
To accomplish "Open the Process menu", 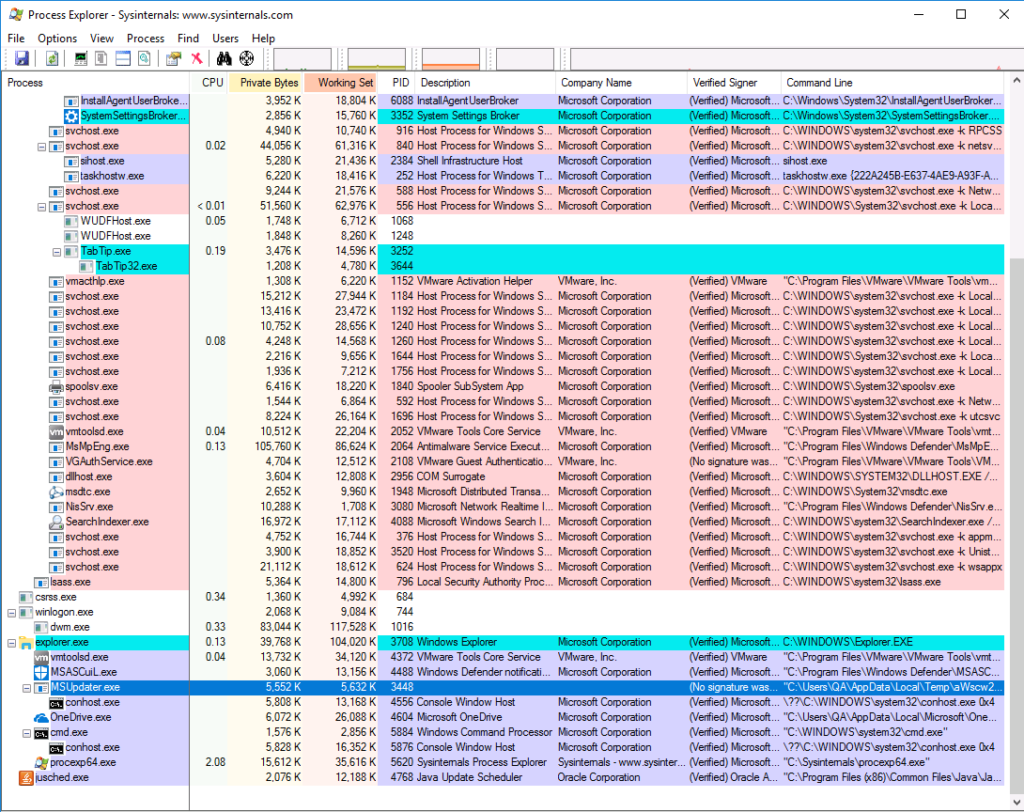I will pyautogui.click(x=145, y=39).
